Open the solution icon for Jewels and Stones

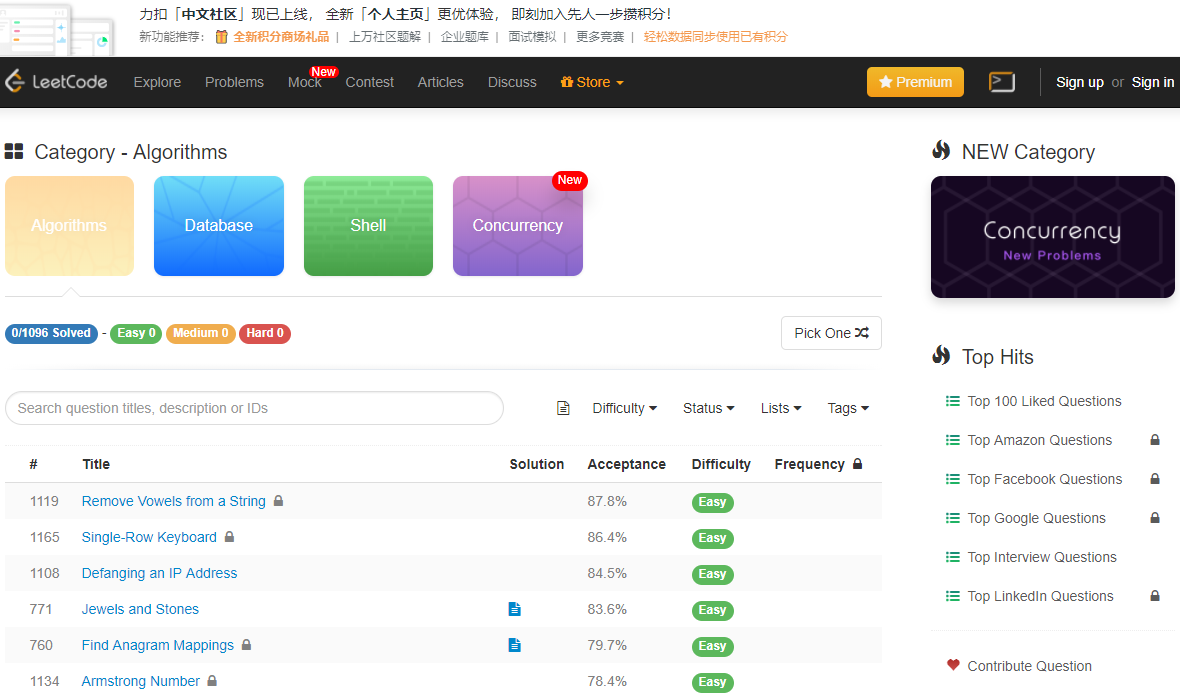(515, 609)
